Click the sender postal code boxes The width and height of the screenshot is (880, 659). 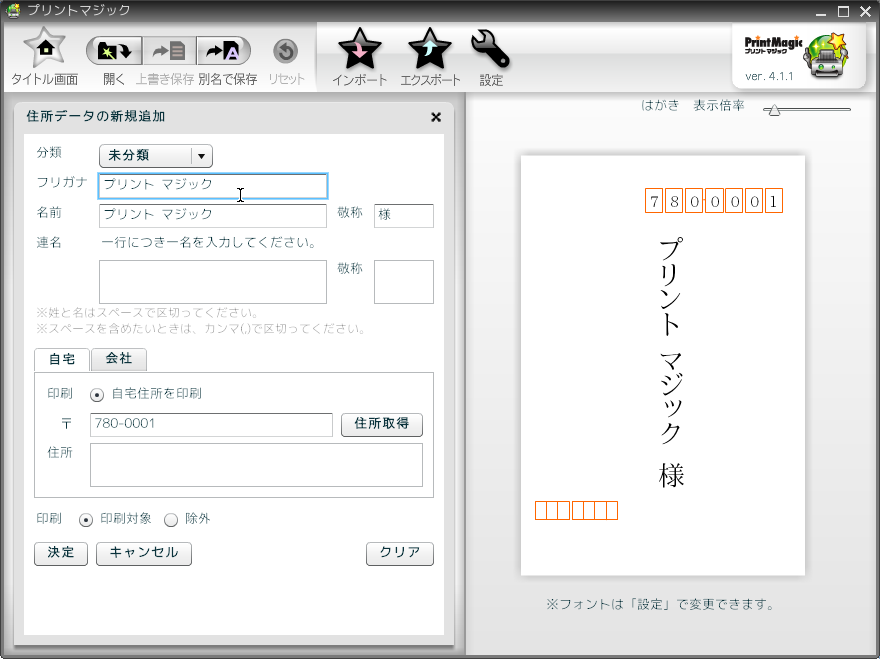coord(576,511)
